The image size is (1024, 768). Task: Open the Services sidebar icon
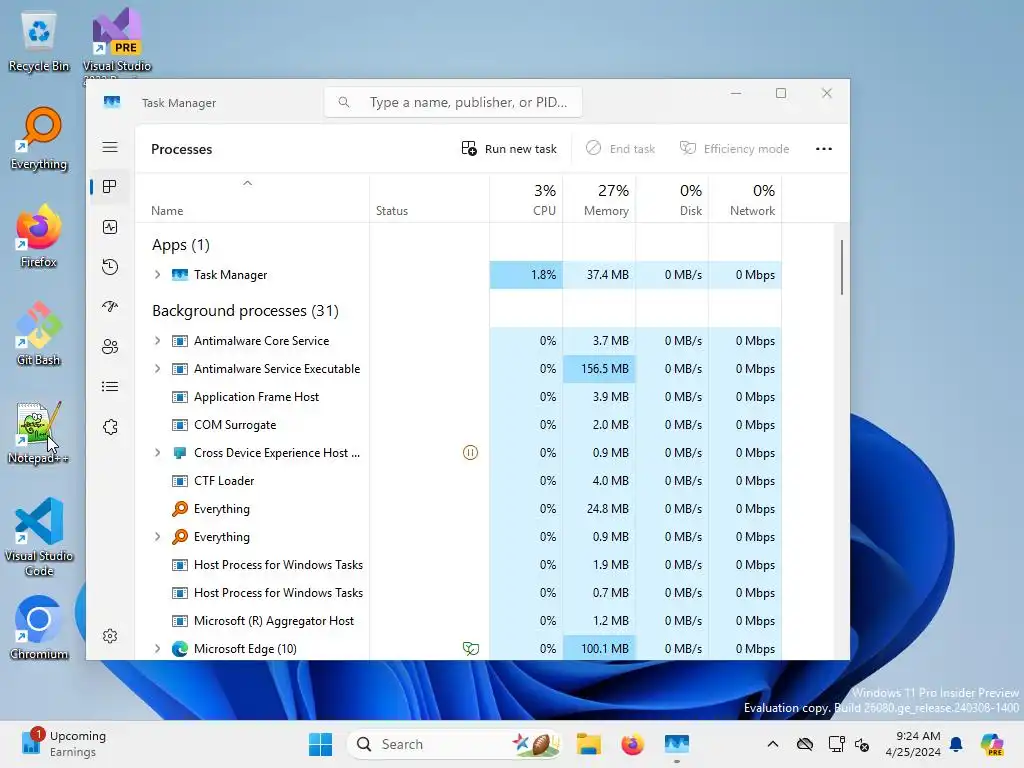(x=110, y=426)
